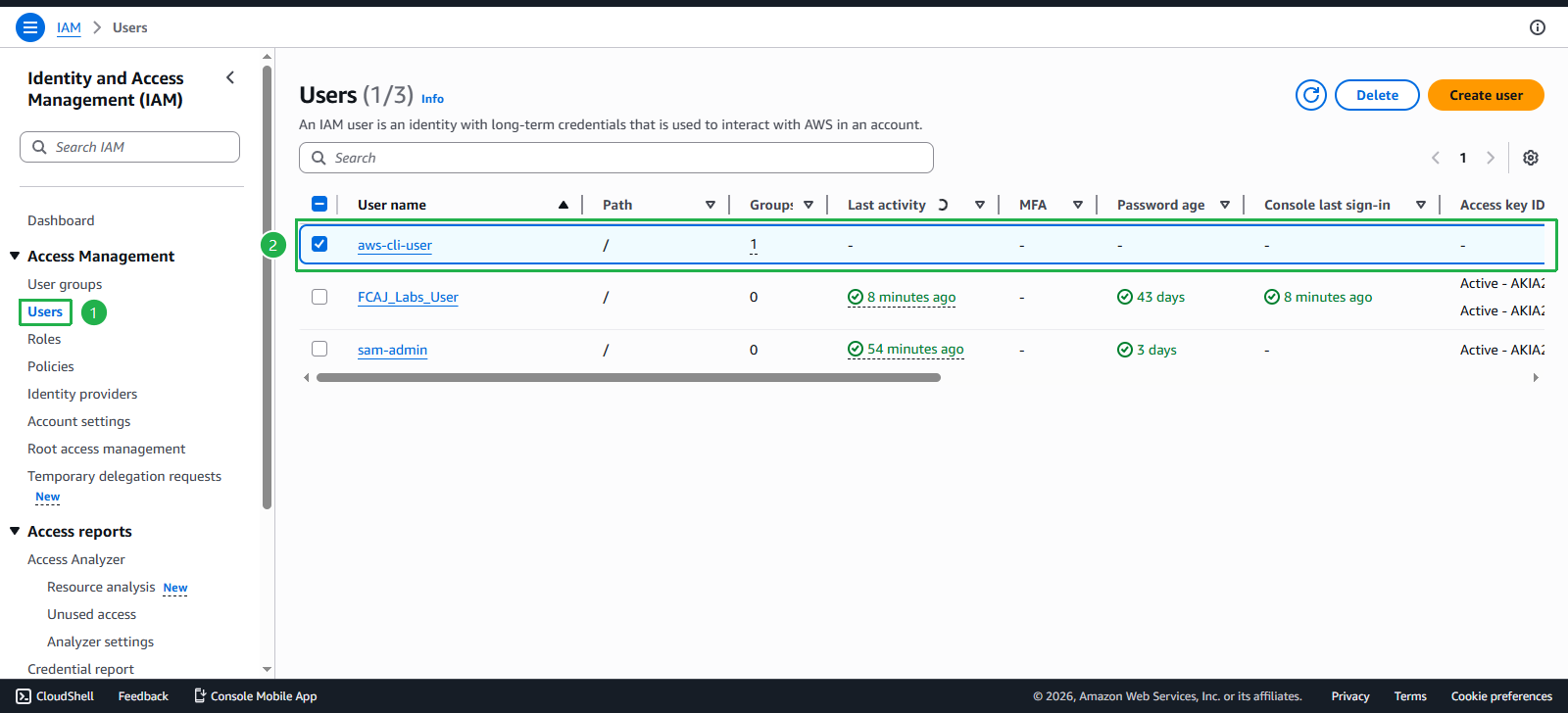Uncheck the aws-cli-user row checkbox
Viewport: 1568px width, 713px height.
pos(319,244)
